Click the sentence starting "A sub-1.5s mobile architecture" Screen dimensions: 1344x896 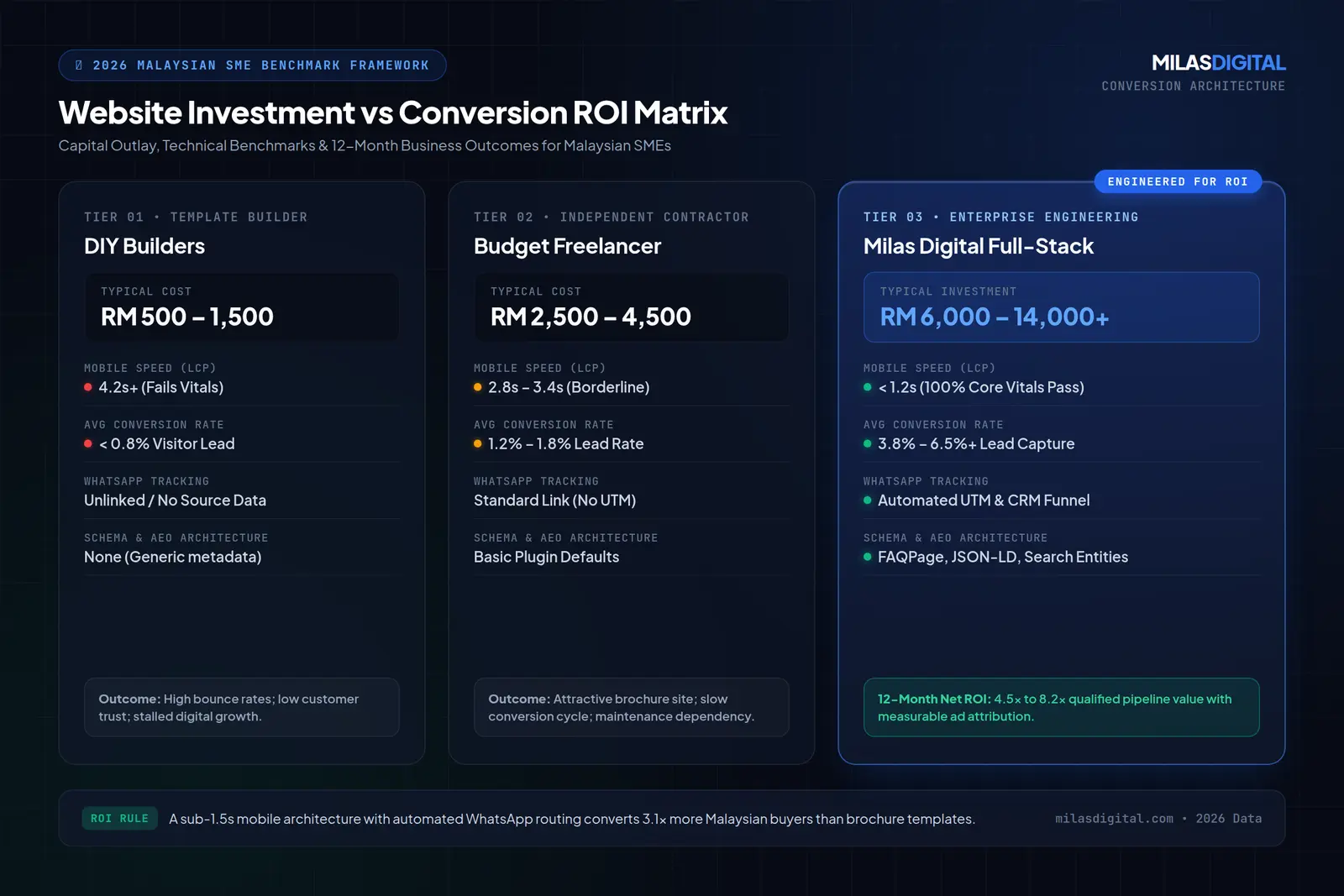coord(572,819)
